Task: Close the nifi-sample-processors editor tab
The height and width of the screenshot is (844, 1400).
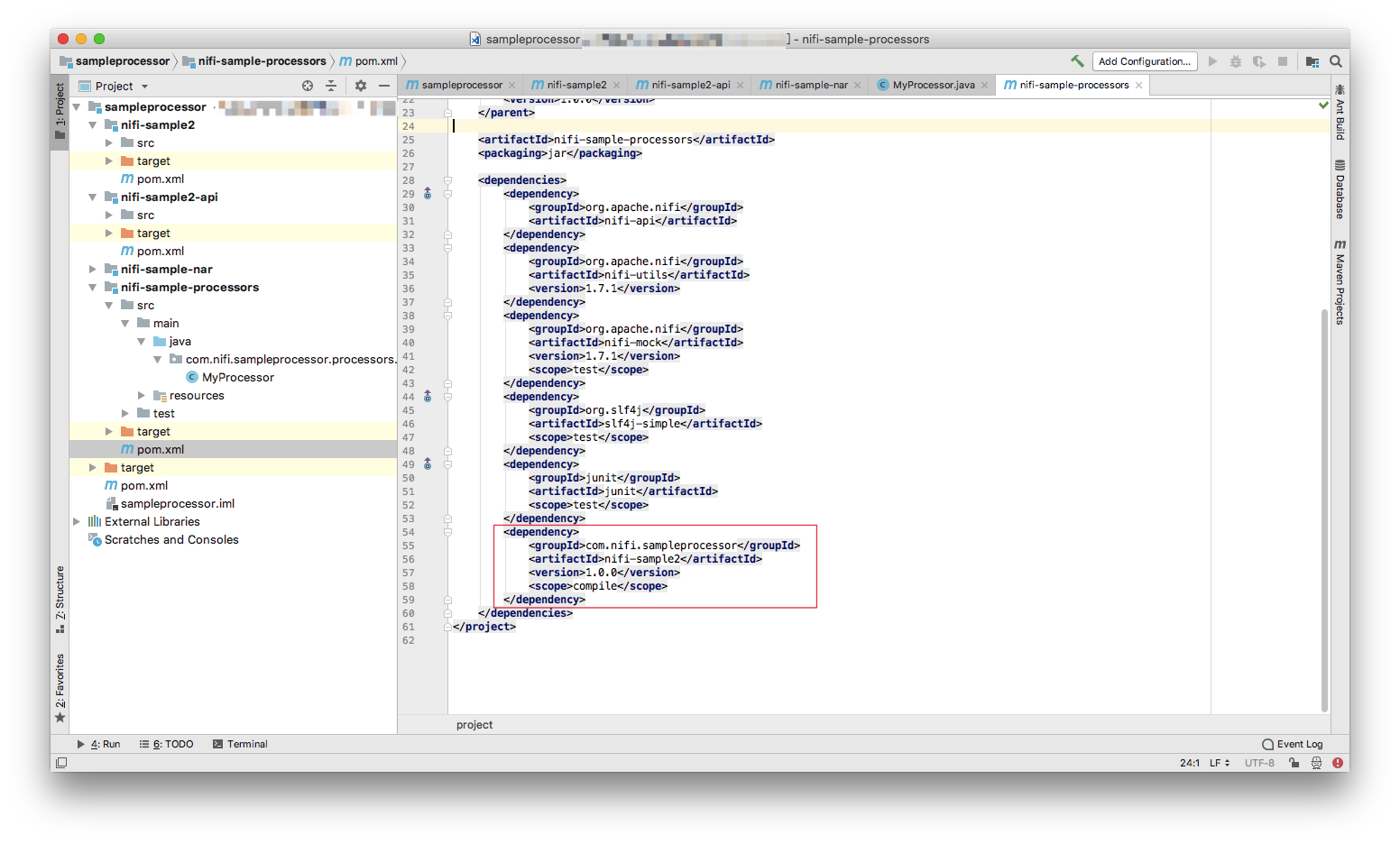Action: pyautogui.click(x=1138, y=85)
